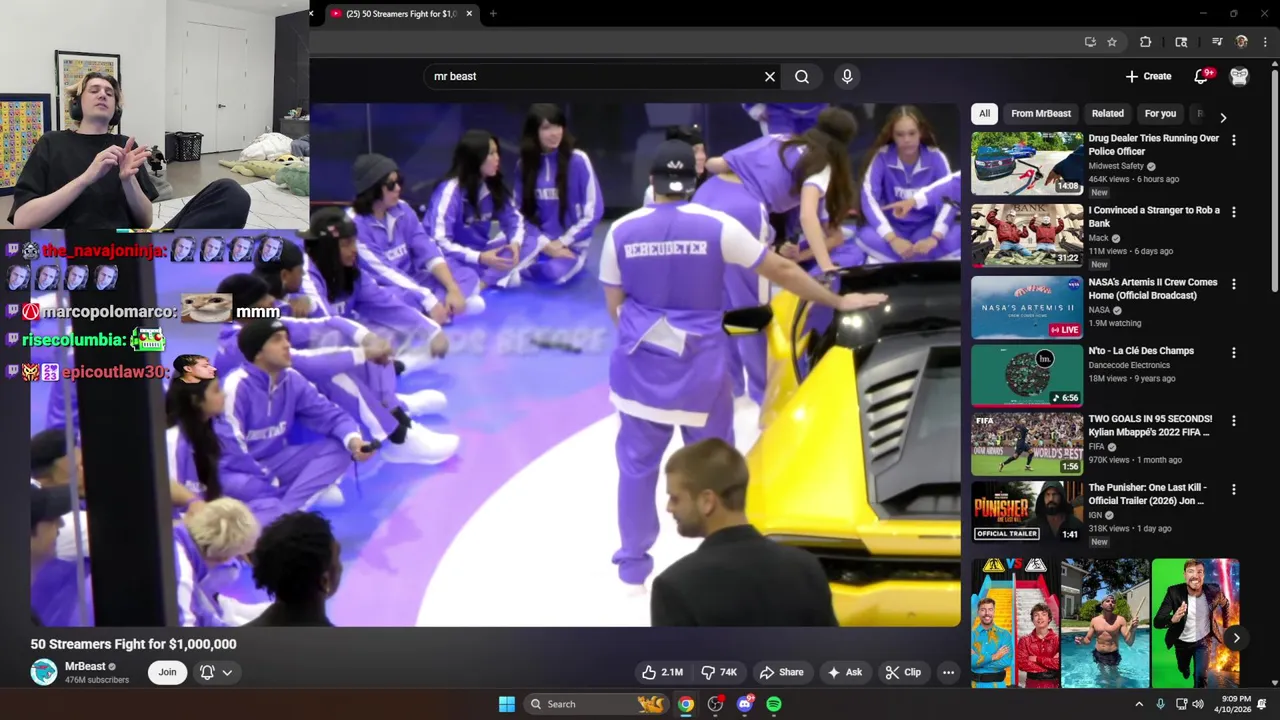This screenshot has width=1280, height=720.
Task: Open 'Drug Dealer Tries Running Over' video thumbnail
Action: pos(1027,163)
